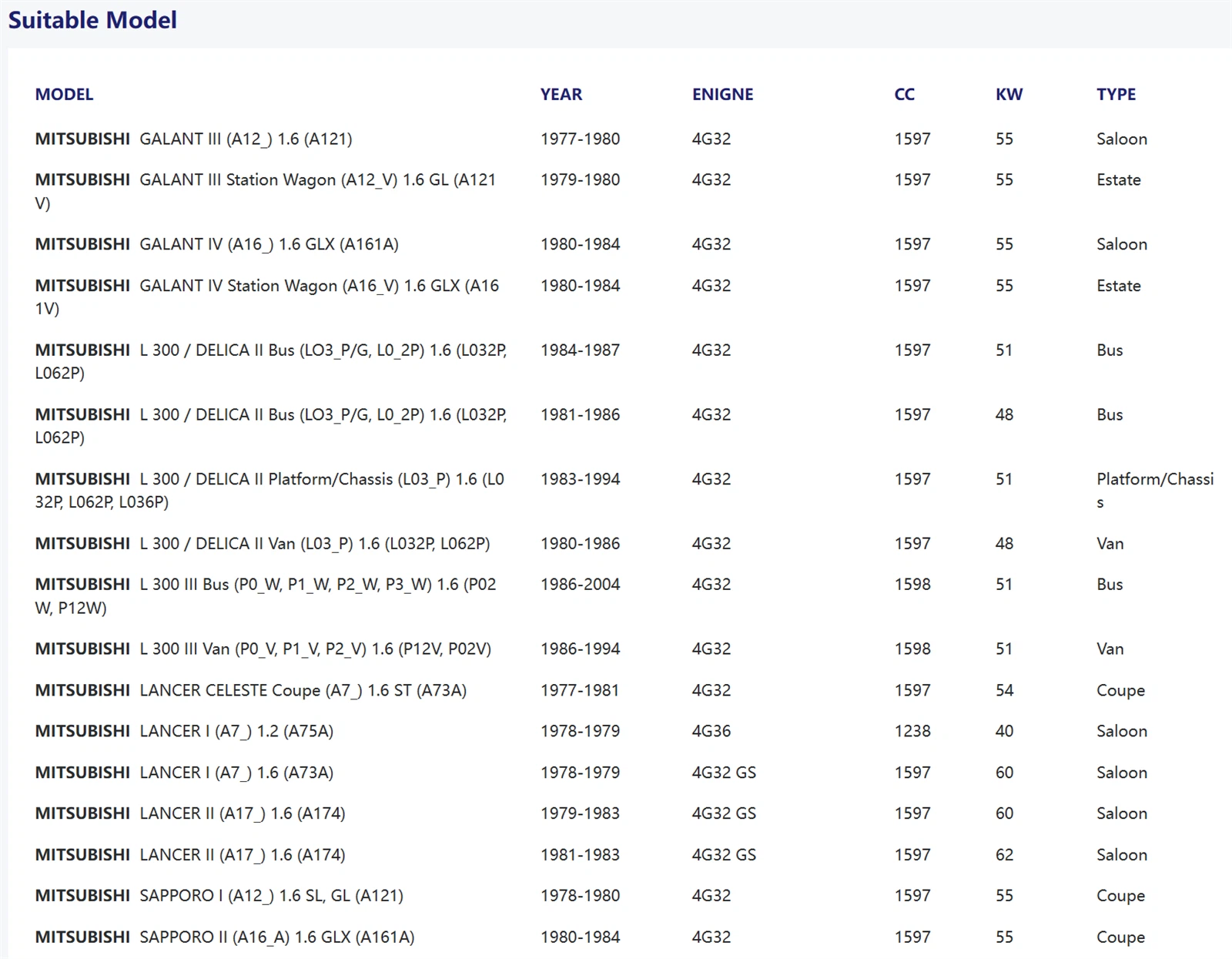
Task: Click KW value 40
Action: tap(1004, 731)
